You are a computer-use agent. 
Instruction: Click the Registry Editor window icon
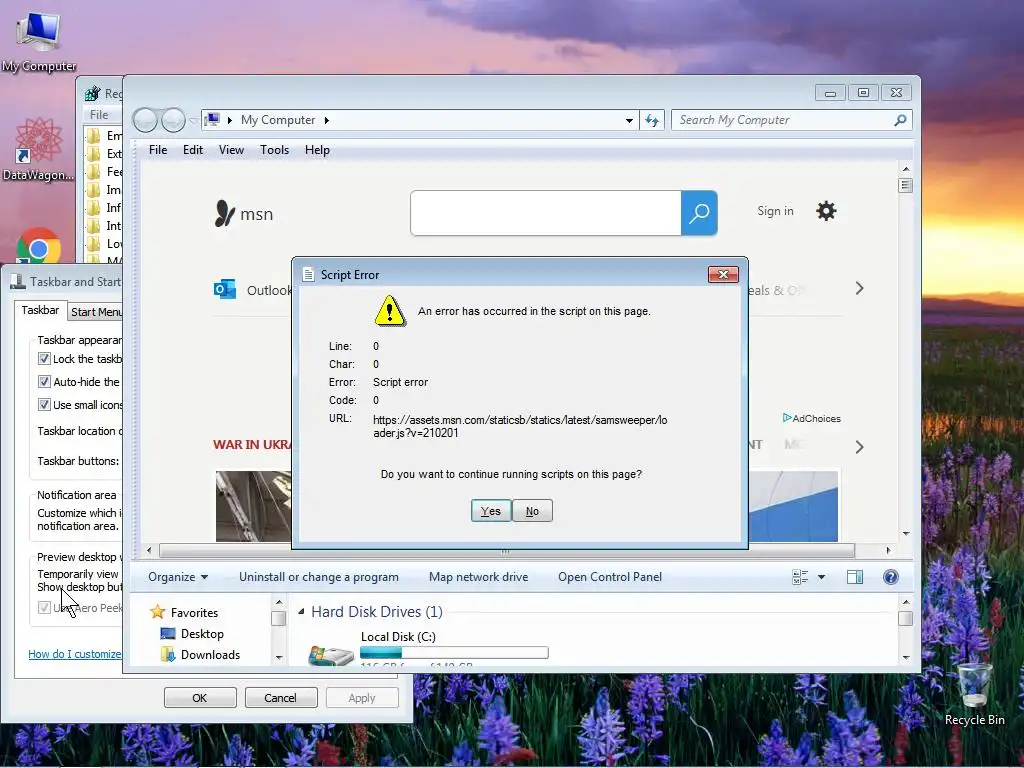[93, 93]
